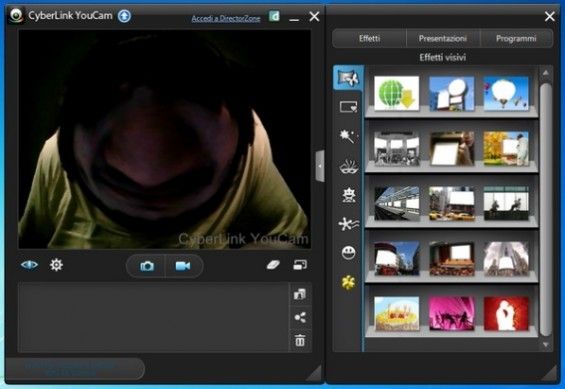Select the frames category icon with heart
Viewport: 565px width, 389px height.
(x=348, y=107)
